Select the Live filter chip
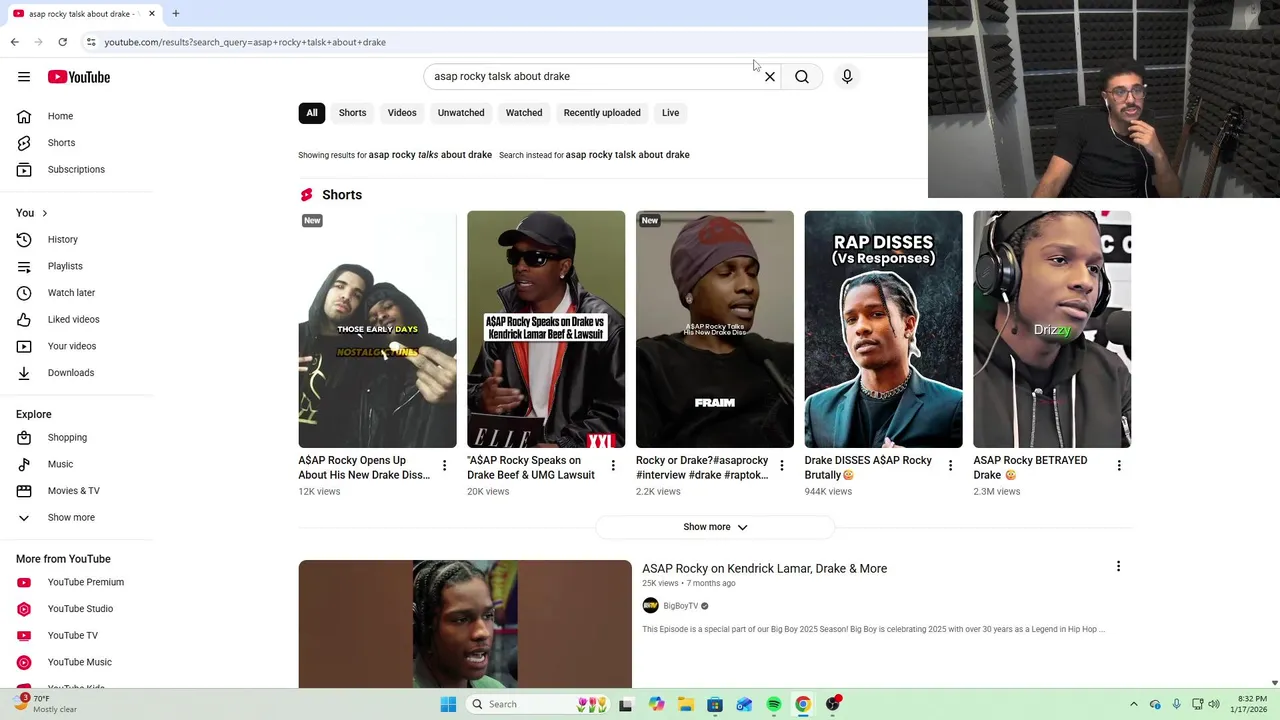Viewport: 1280px width, 720px height. (670, 113)
